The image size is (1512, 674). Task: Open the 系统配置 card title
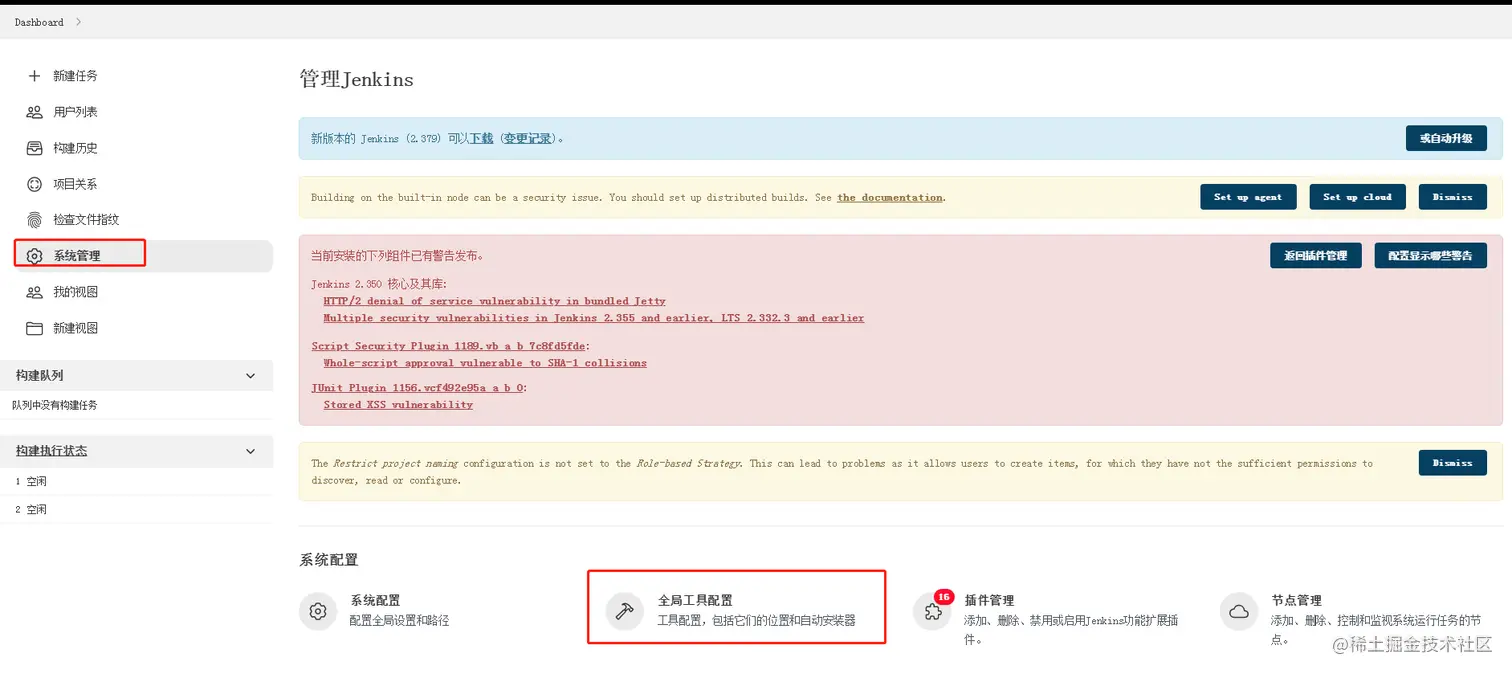[375, 601]
